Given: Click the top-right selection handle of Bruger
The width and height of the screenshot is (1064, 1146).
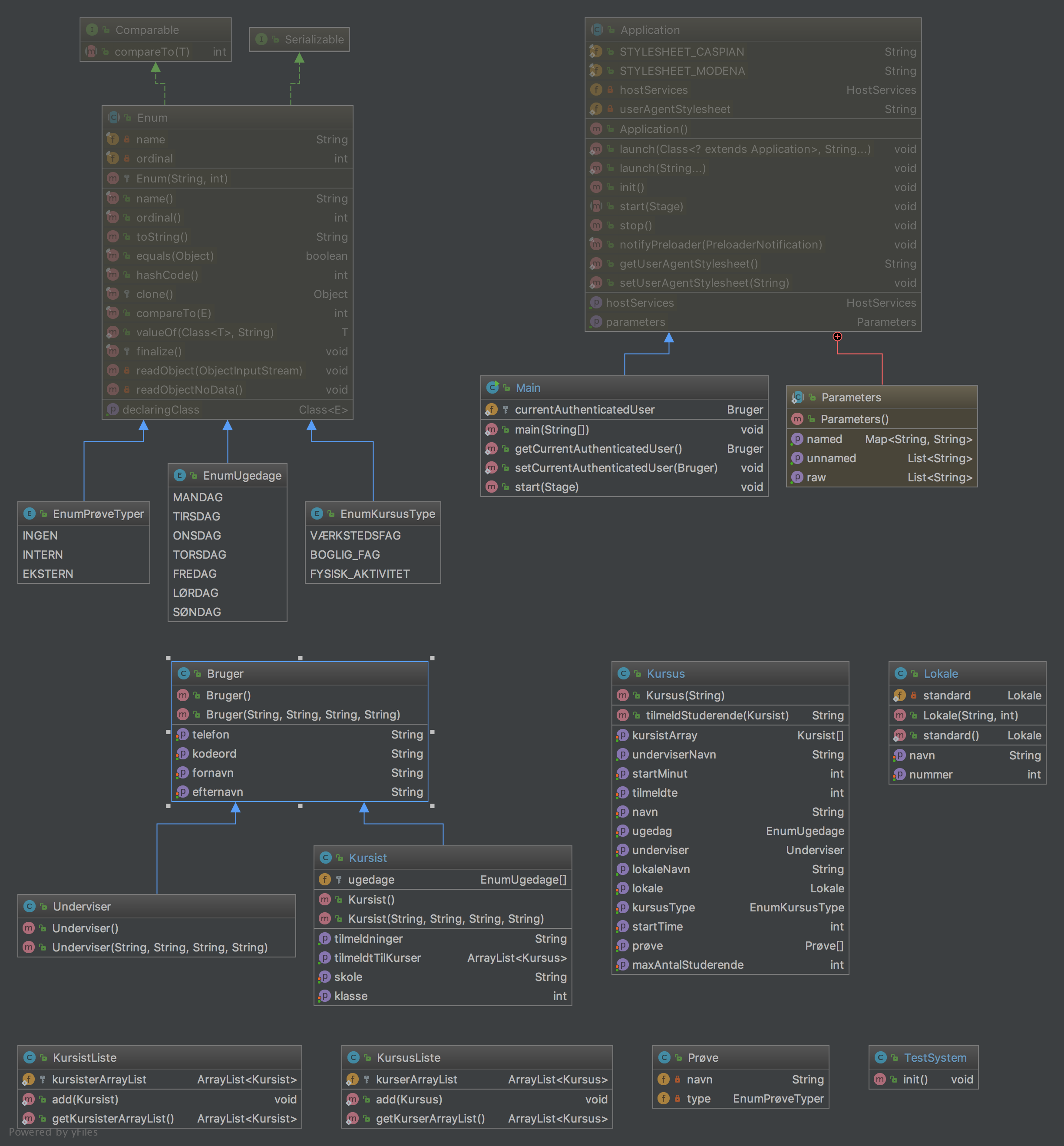Looking at the screenshot, I should tap(433, 658).
